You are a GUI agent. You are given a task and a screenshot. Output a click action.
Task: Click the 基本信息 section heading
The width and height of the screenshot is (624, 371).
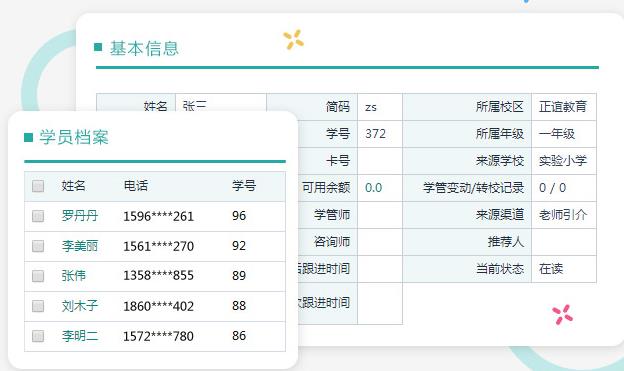(x=144, y=48)
